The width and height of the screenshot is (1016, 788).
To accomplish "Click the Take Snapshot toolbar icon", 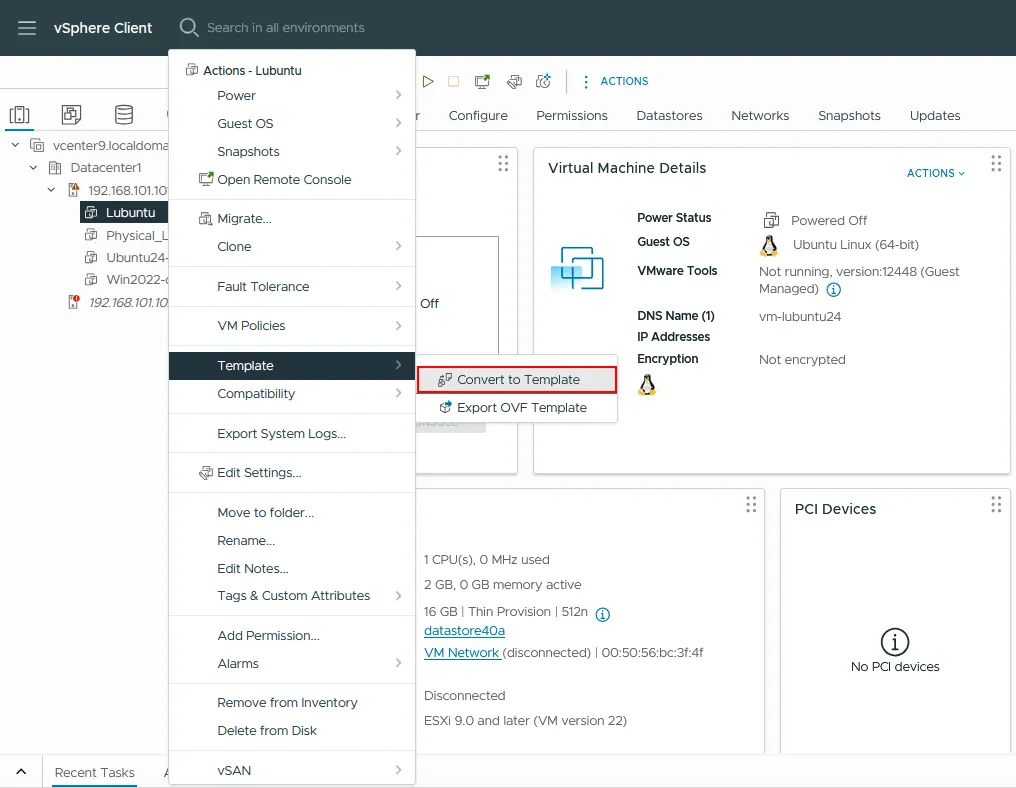I will tap(544, 81).
